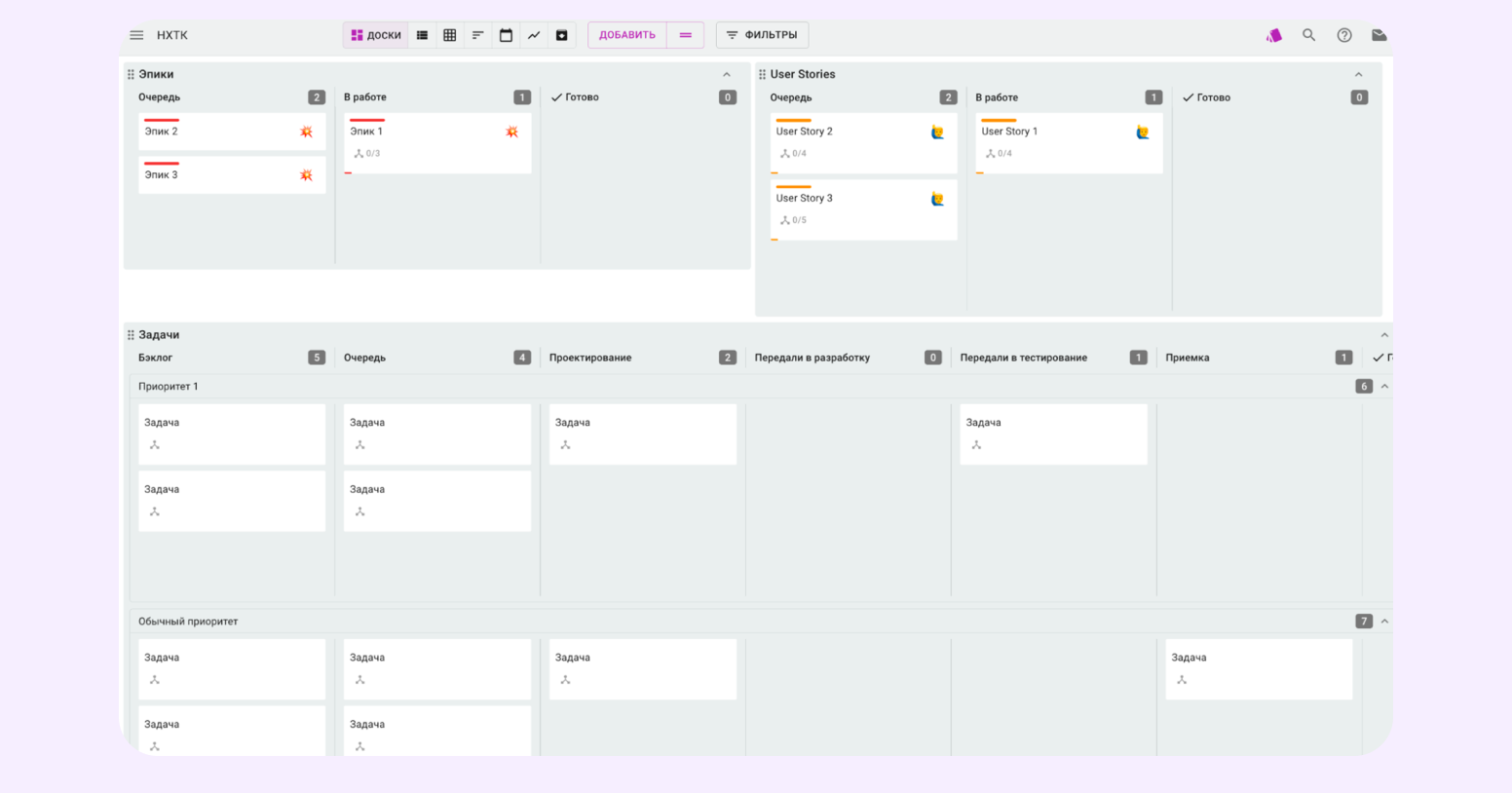Click count badge 6 on Приоритет 1 row

point(1364,387)
